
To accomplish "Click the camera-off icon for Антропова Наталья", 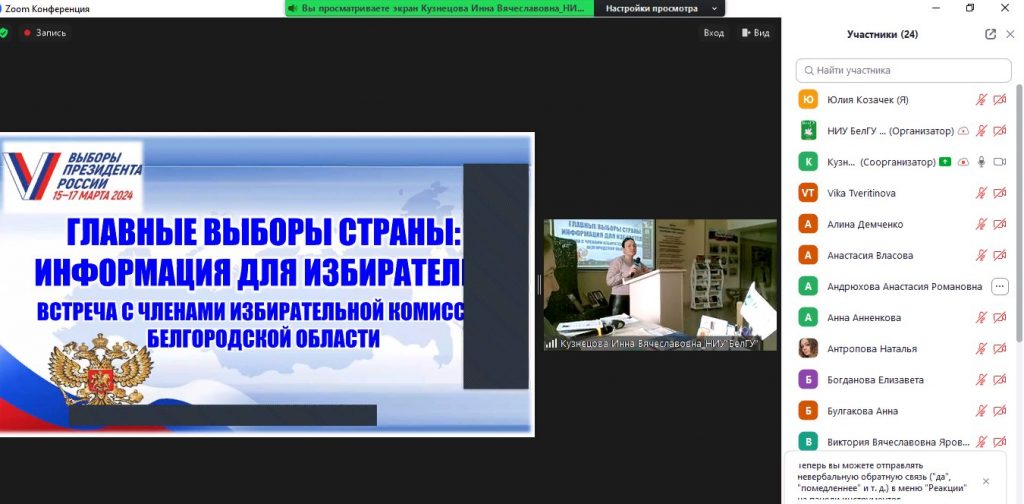I will (999, 349).
